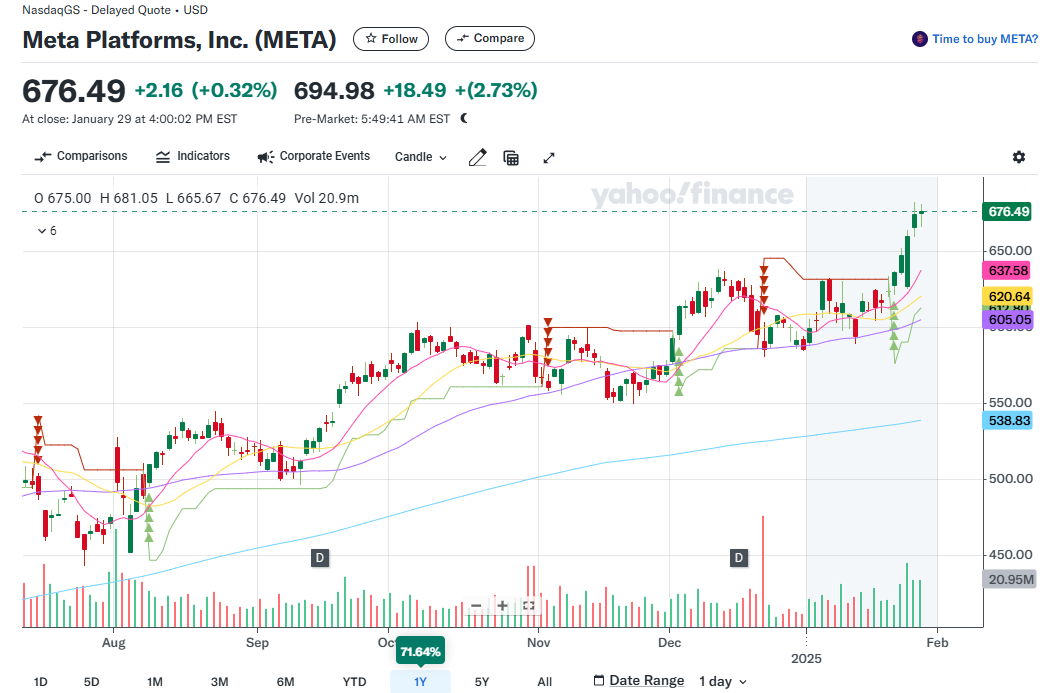This screenshot has height=693, width=1045.
Task: Expand the collapsed indicators list showing 6
Action: pos(47,231)
